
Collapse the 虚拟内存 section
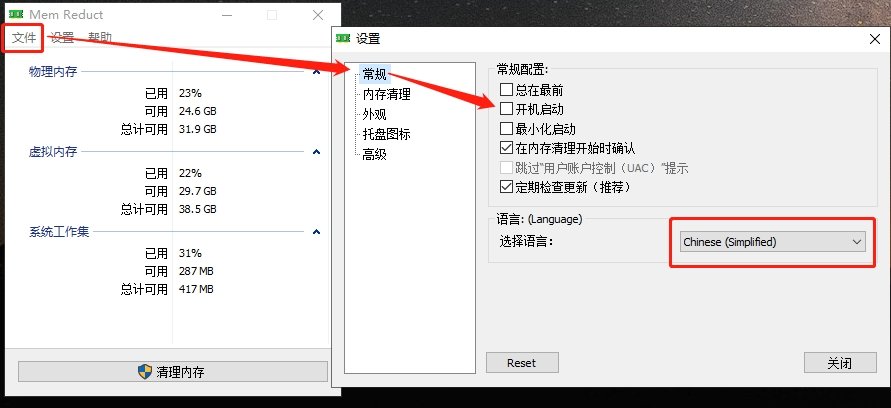pyautogui.click(x=317, y=152)
